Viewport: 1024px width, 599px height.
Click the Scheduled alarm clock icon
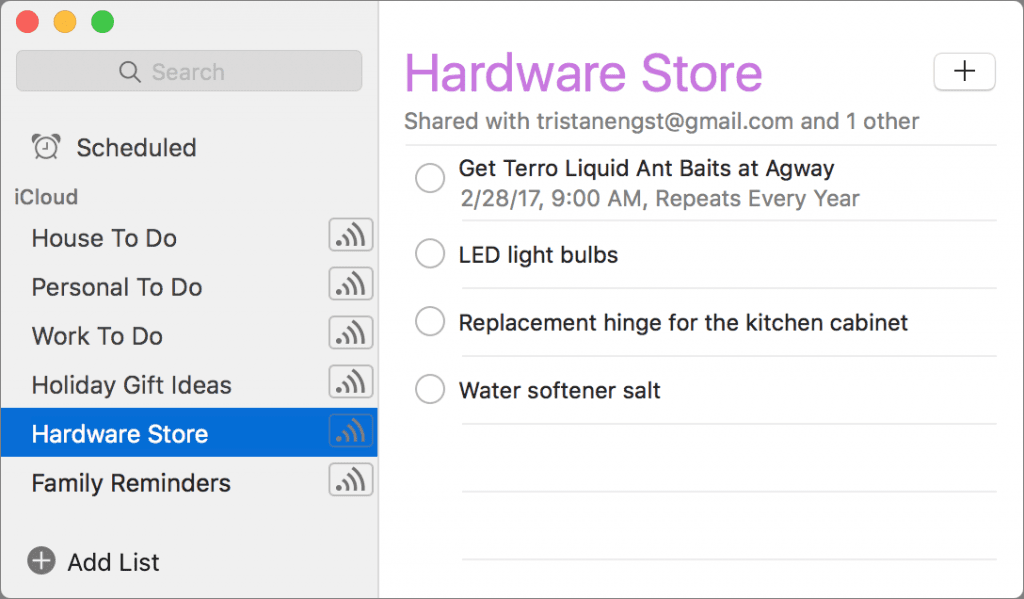click(46, 147)
